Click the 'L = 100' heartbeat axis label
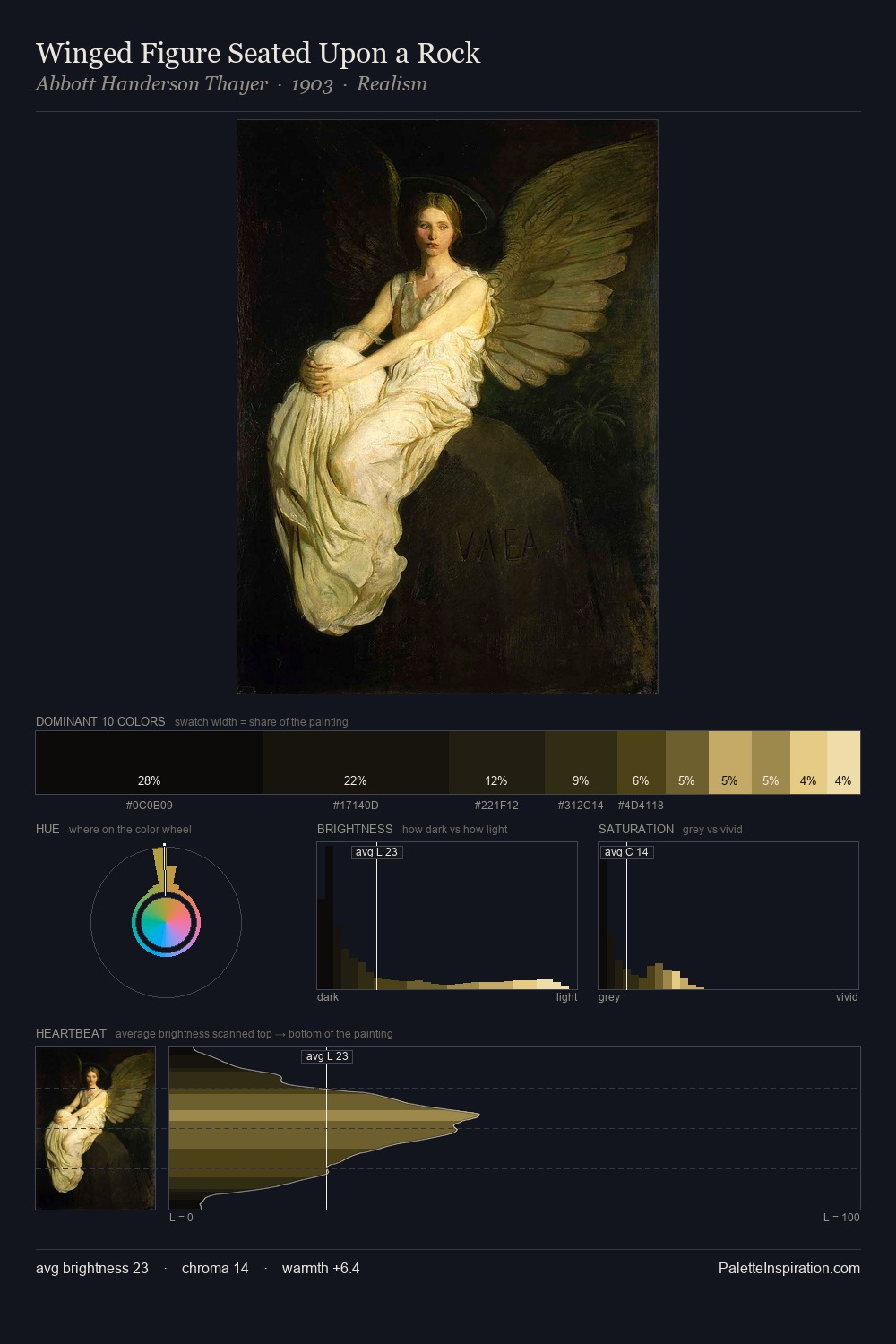The image size is (896, 1344). (x=841, y=1217)
